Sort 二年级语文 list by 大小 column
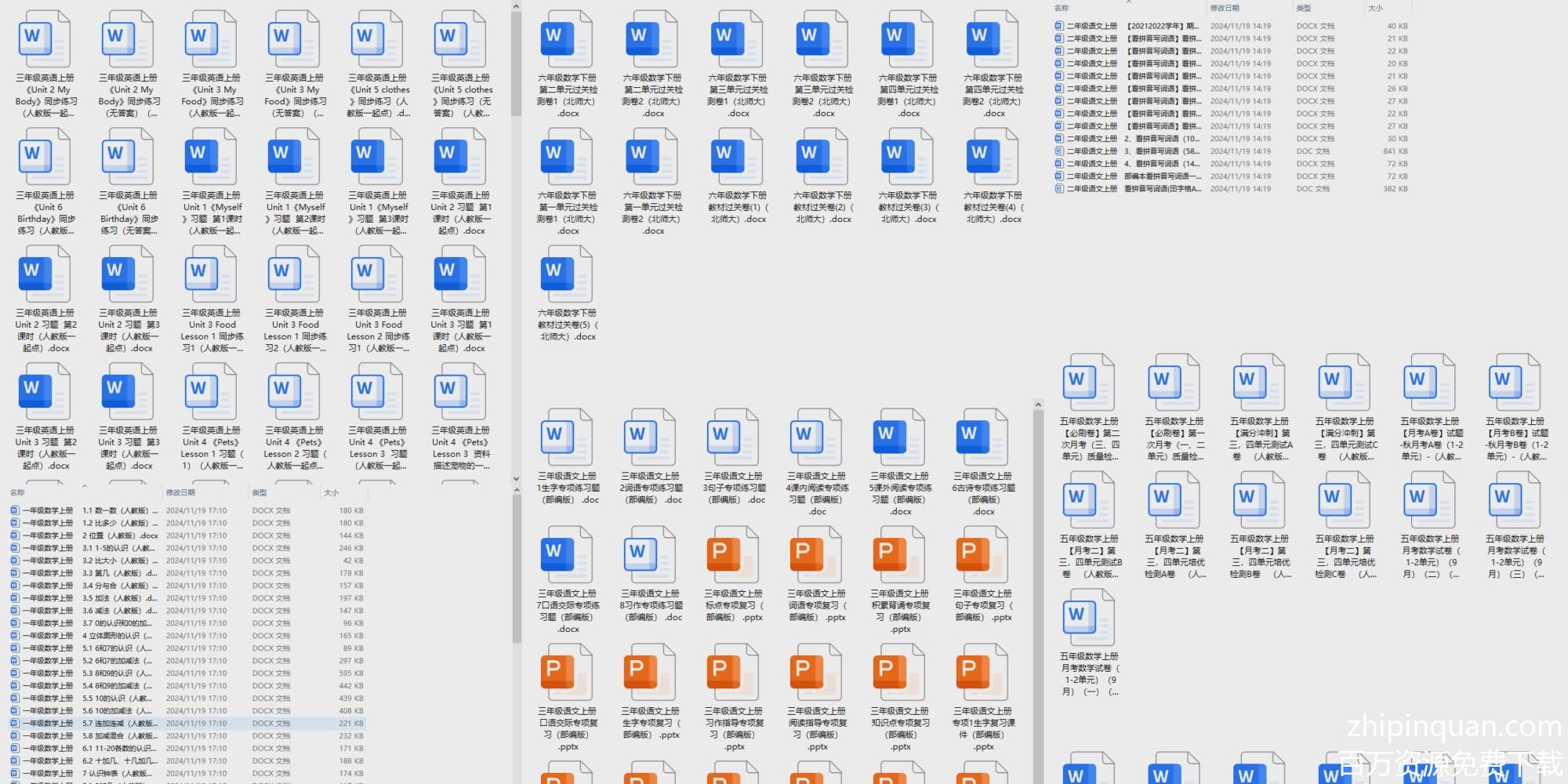 (1375, 8)
